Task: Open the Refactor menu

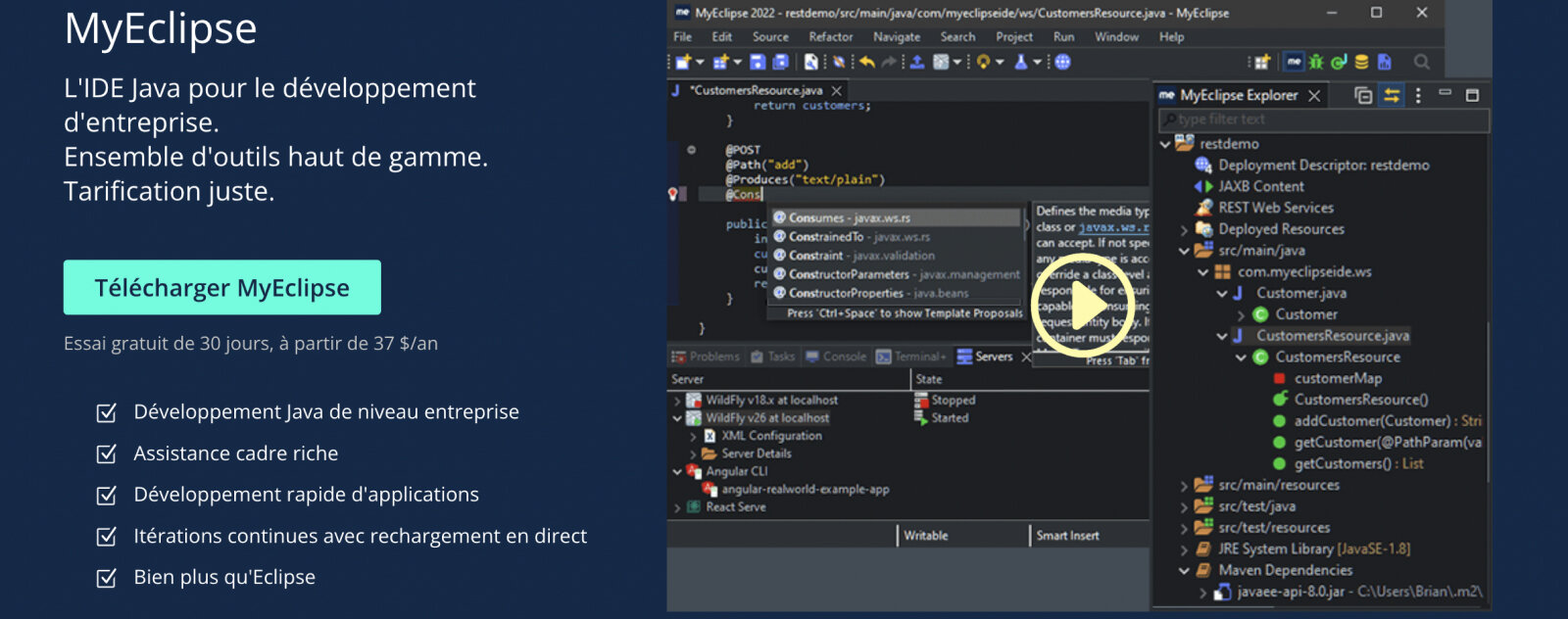Action: [831, 36]
